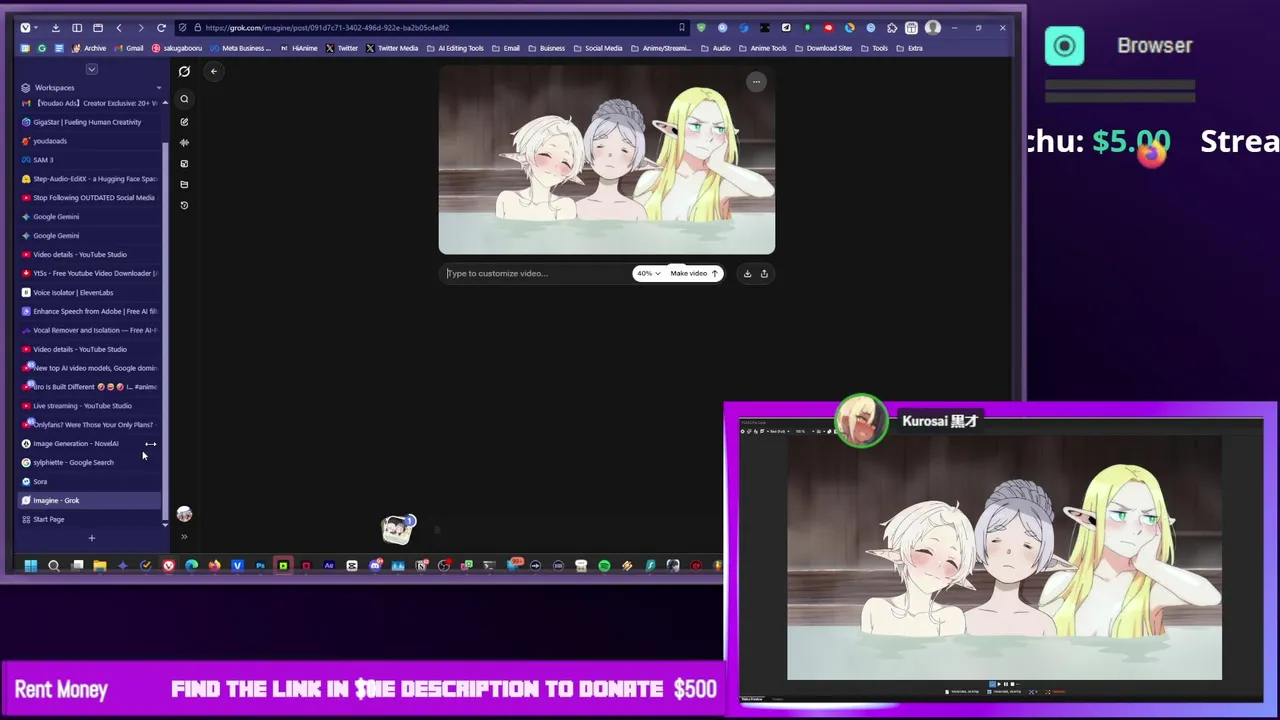The image size is (1280, 720).
Task: Download the generated image
Action: click(747, 273)
